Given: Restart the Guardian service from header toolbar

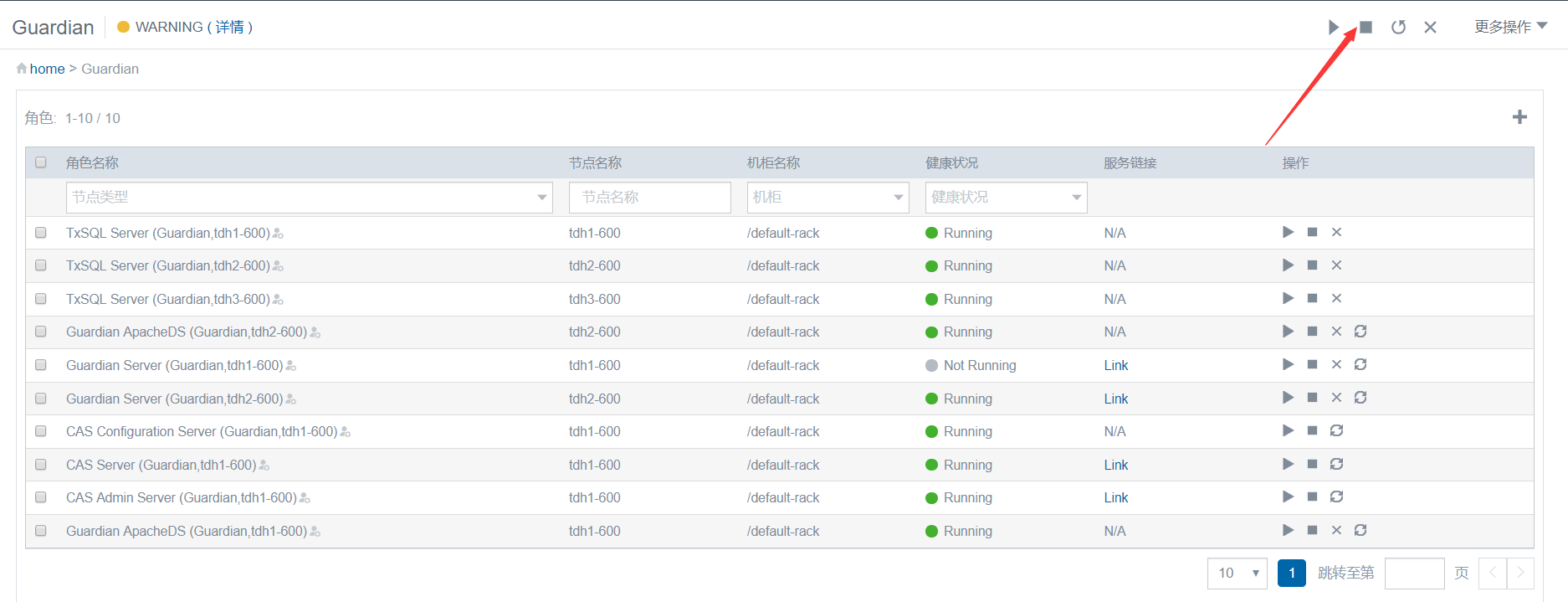Looking at the screenshot, I should tap(1398, 28).
